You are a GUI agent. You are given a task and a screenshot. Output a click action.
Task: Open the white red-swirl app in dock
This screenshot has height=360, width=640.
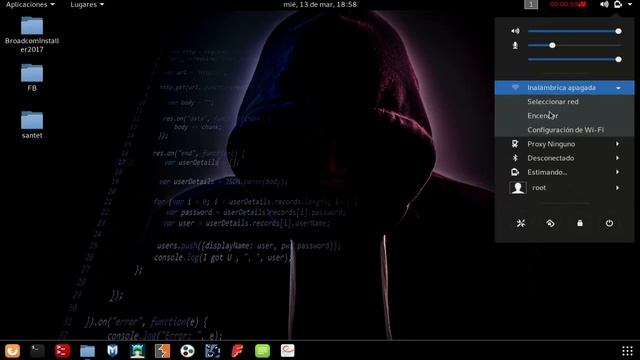(x=287, y=351)
